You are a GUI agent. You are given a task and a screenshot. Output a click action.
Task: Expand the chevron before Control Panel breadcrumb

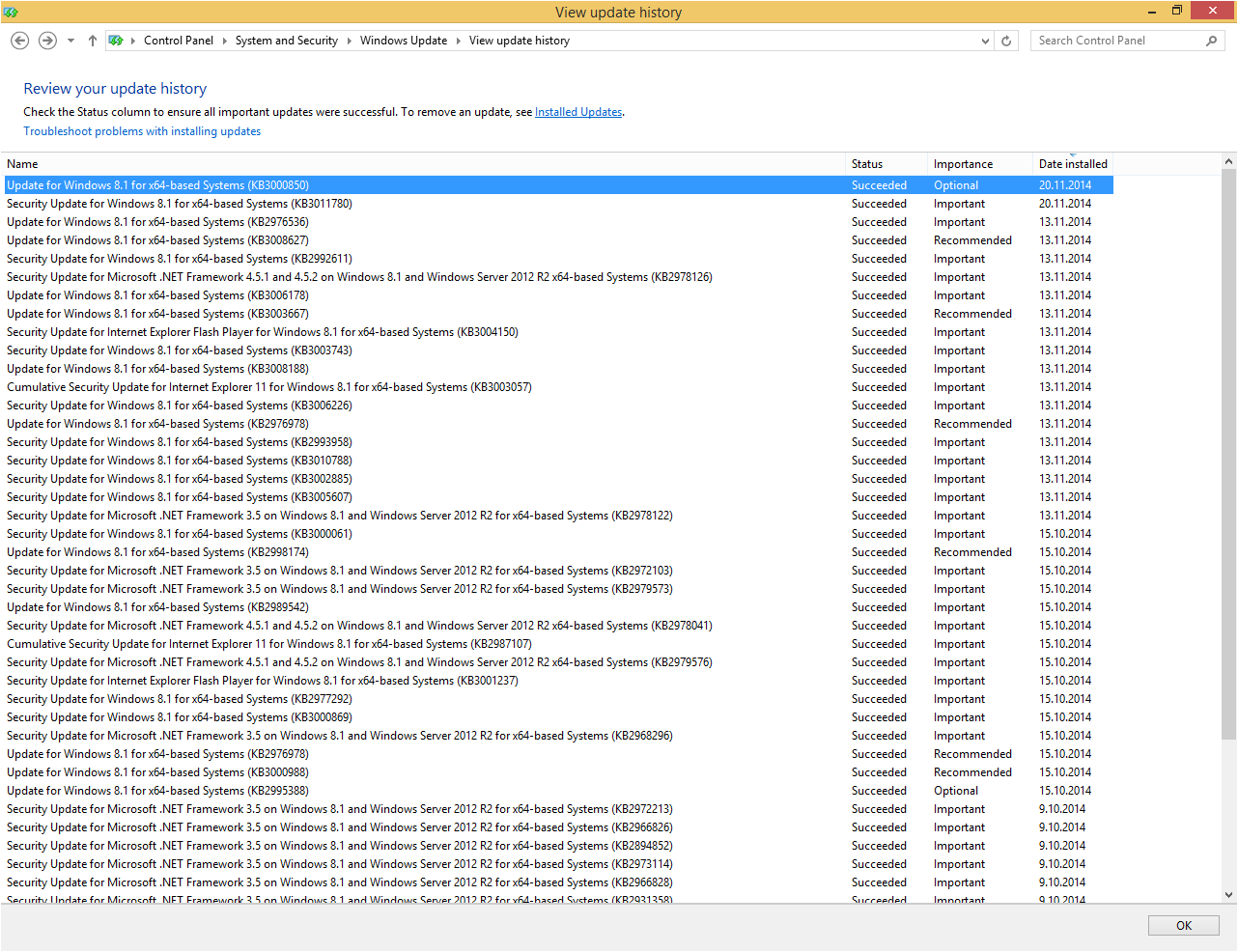pos(133,41)
